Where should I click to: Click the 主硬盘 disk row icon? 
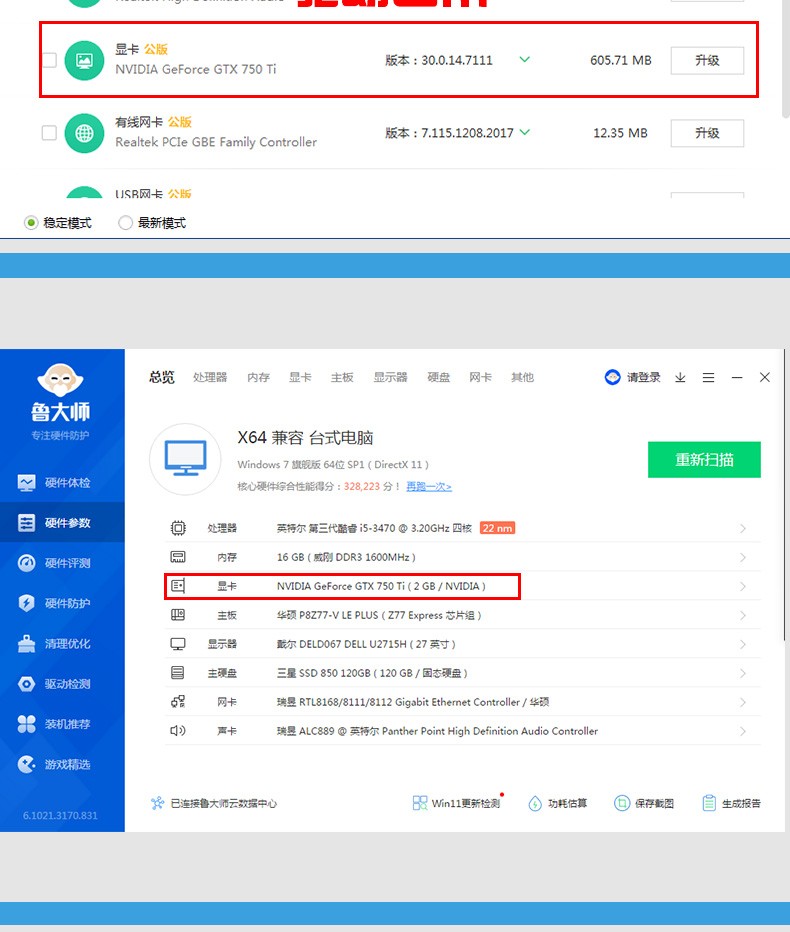(178, 673)
